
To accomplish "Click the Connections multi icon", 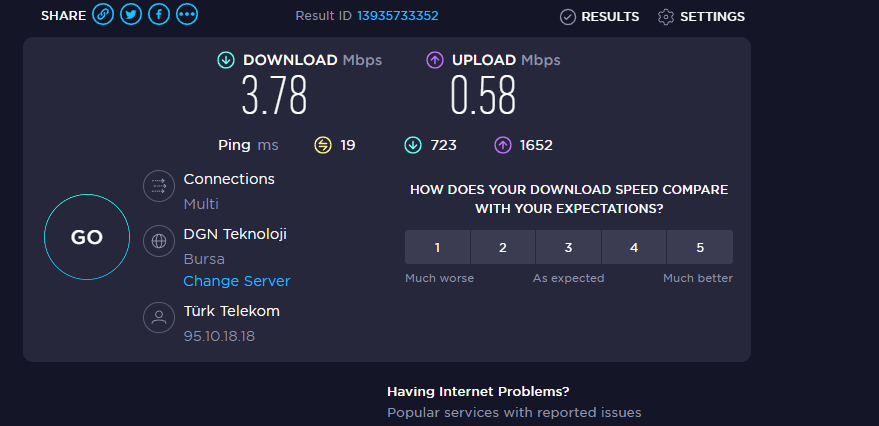I will point(158,186).
